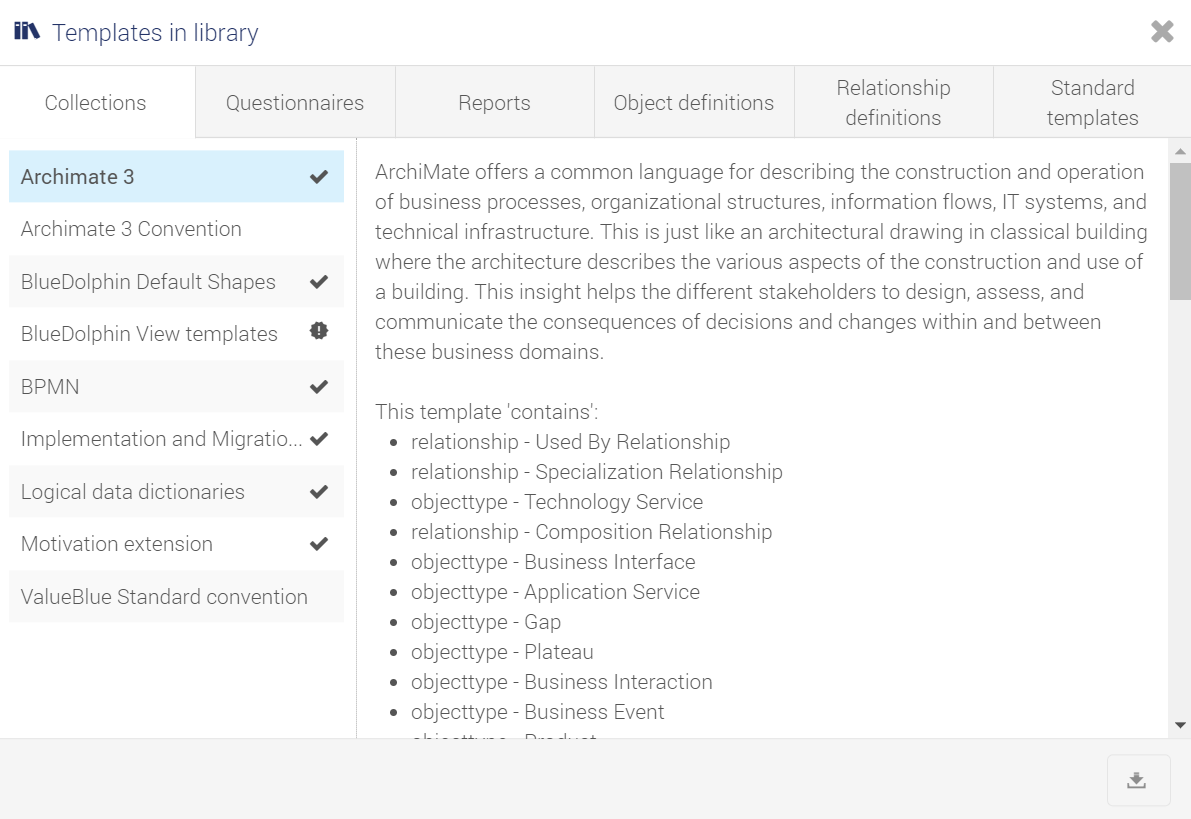Click 'objecttype - Business Event' item

[538, 712]
